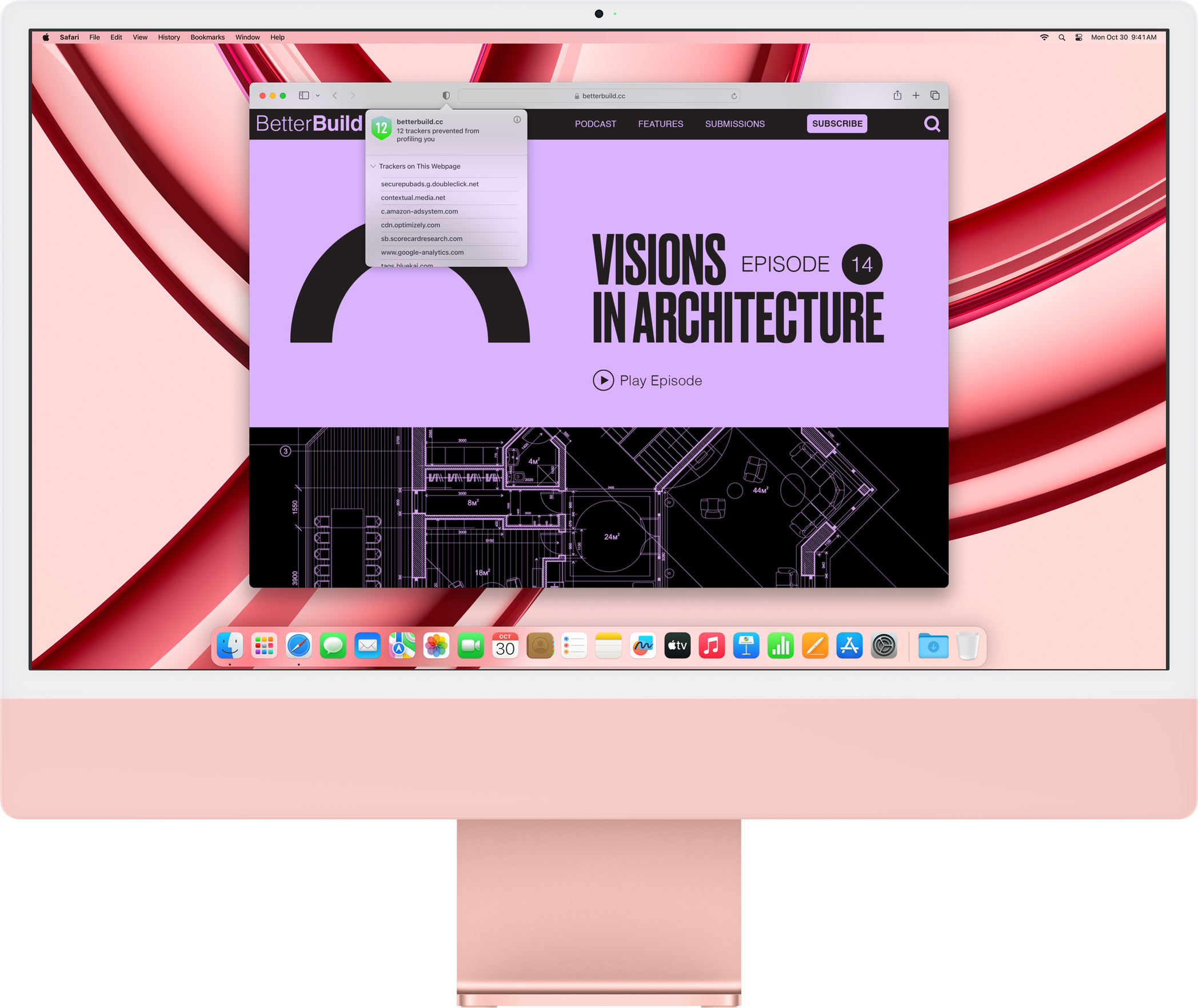Screen dimensions: 1198x1008
Task: Reload the page with the refresh icon
Action: pos(734,96)
